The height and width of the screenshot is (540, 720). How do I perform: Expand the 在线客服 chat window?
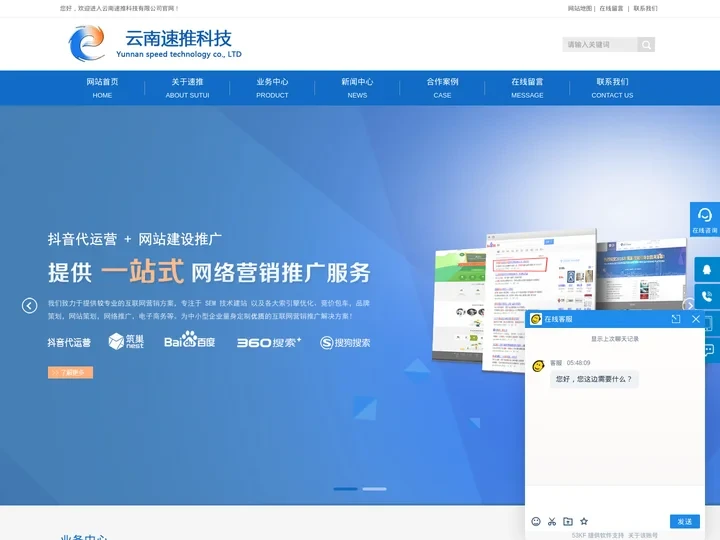tap(676, 319)
